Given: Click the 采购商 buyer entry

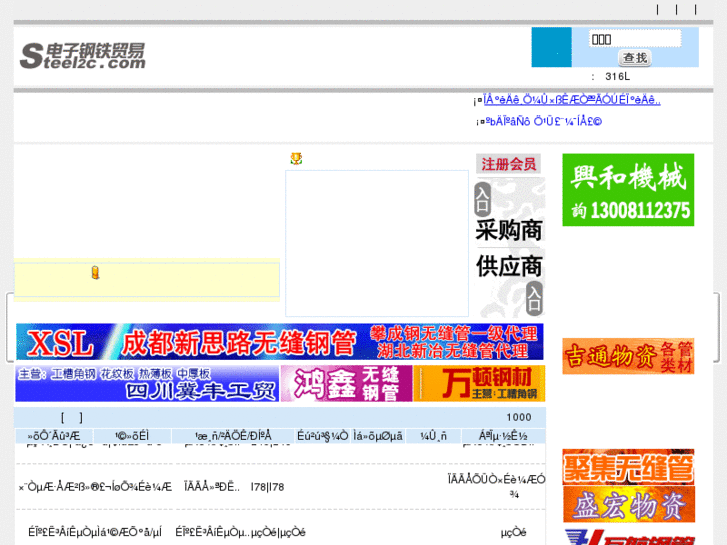Looking at the screenshot, I should point(509,231).
